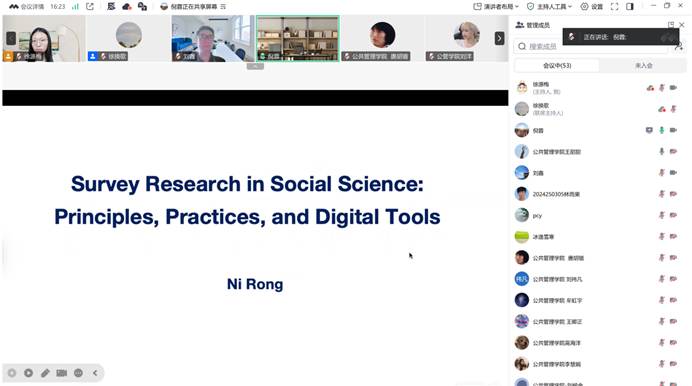
Task: Toggle the camera icon for the first participant
Action: [673, 88]
